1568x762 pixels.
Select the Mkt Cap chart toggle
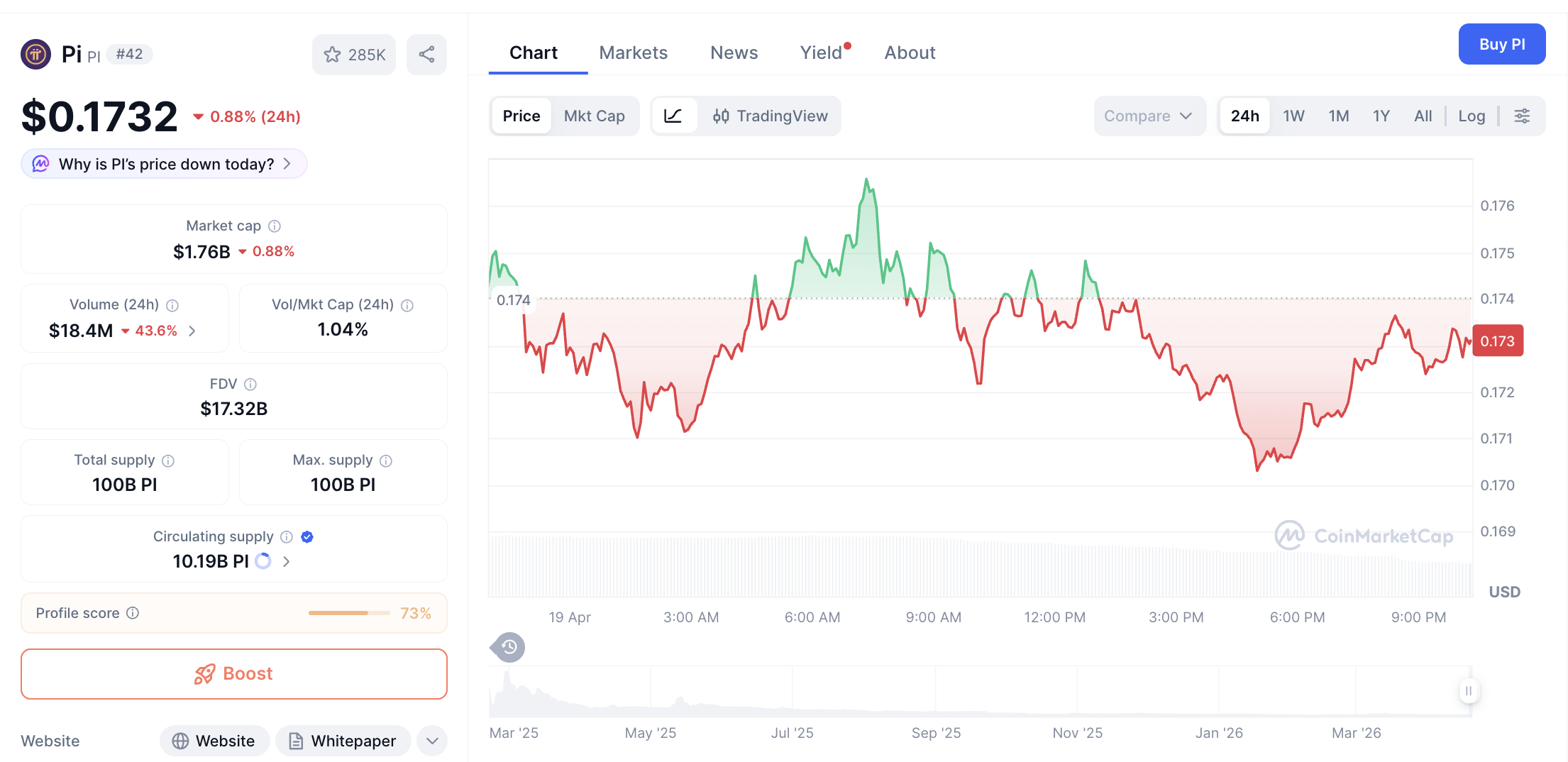595,116
